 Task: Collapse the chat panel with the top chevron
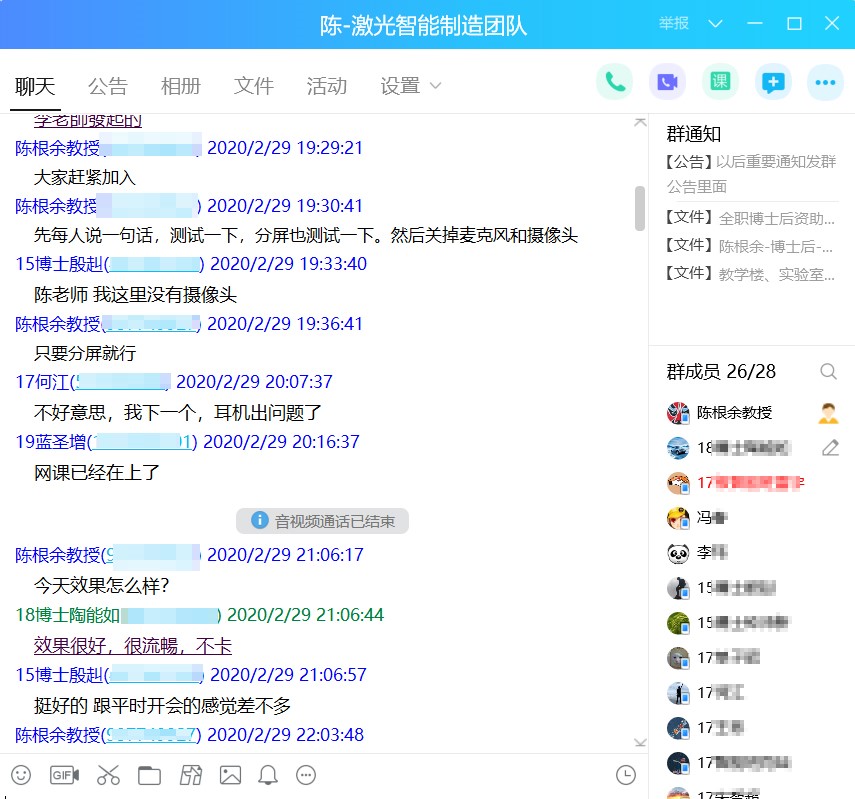point(640,120)
